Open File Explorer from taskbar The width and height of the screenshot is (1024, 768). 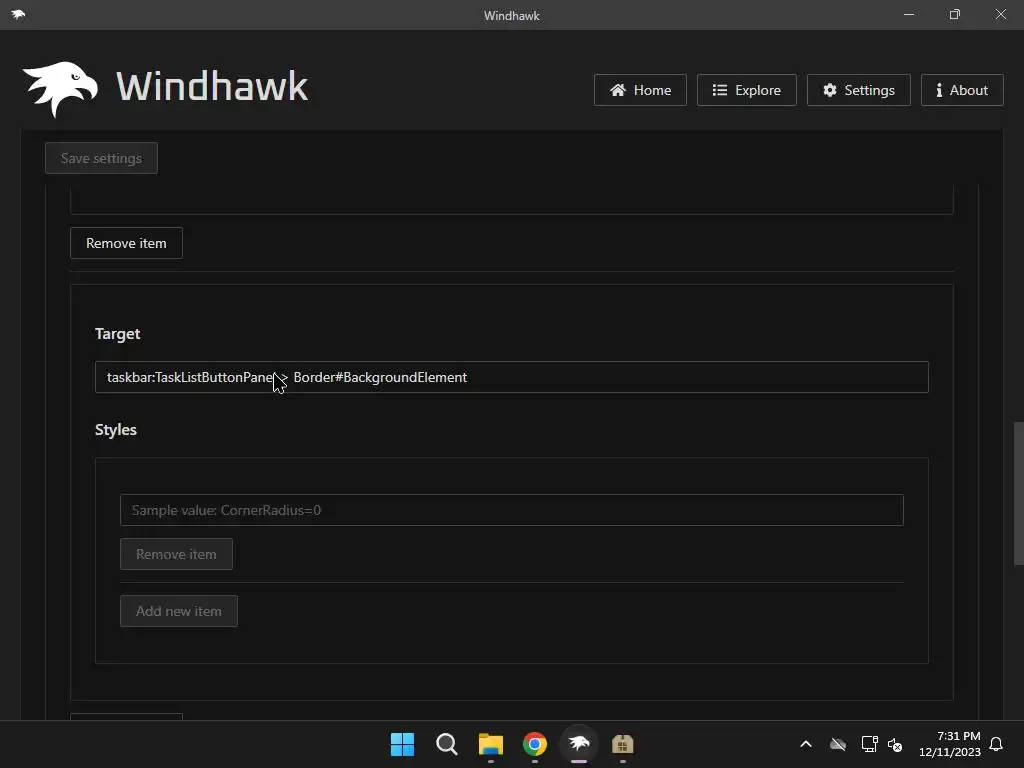click(490, 744)
